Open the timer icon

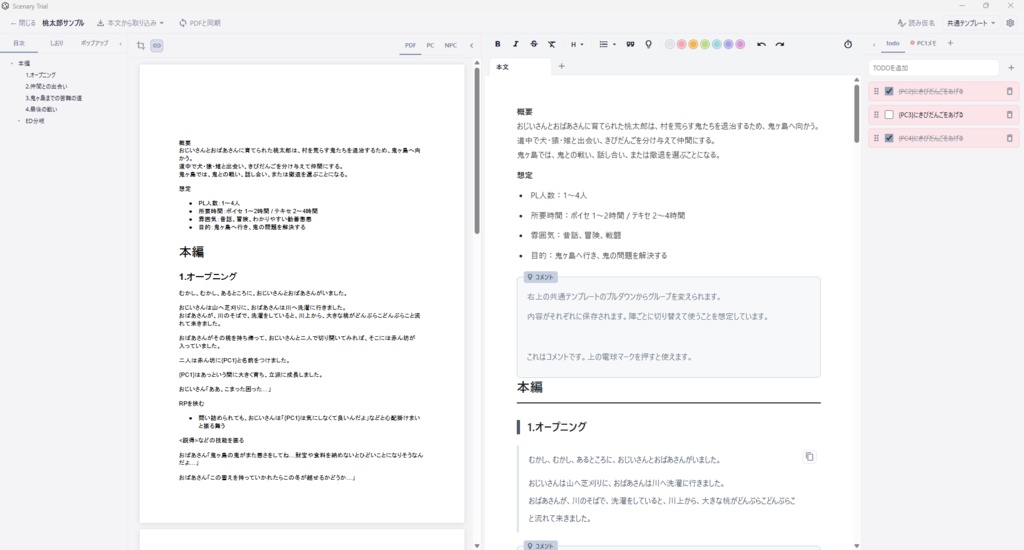(848, 44)
